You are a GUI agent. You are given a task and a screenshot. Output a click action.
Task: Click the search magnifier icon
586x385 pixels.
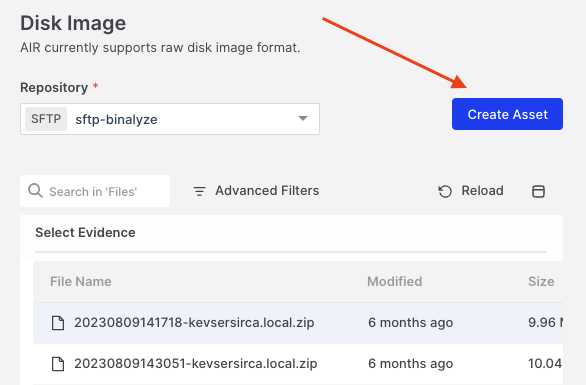(36, 191)
